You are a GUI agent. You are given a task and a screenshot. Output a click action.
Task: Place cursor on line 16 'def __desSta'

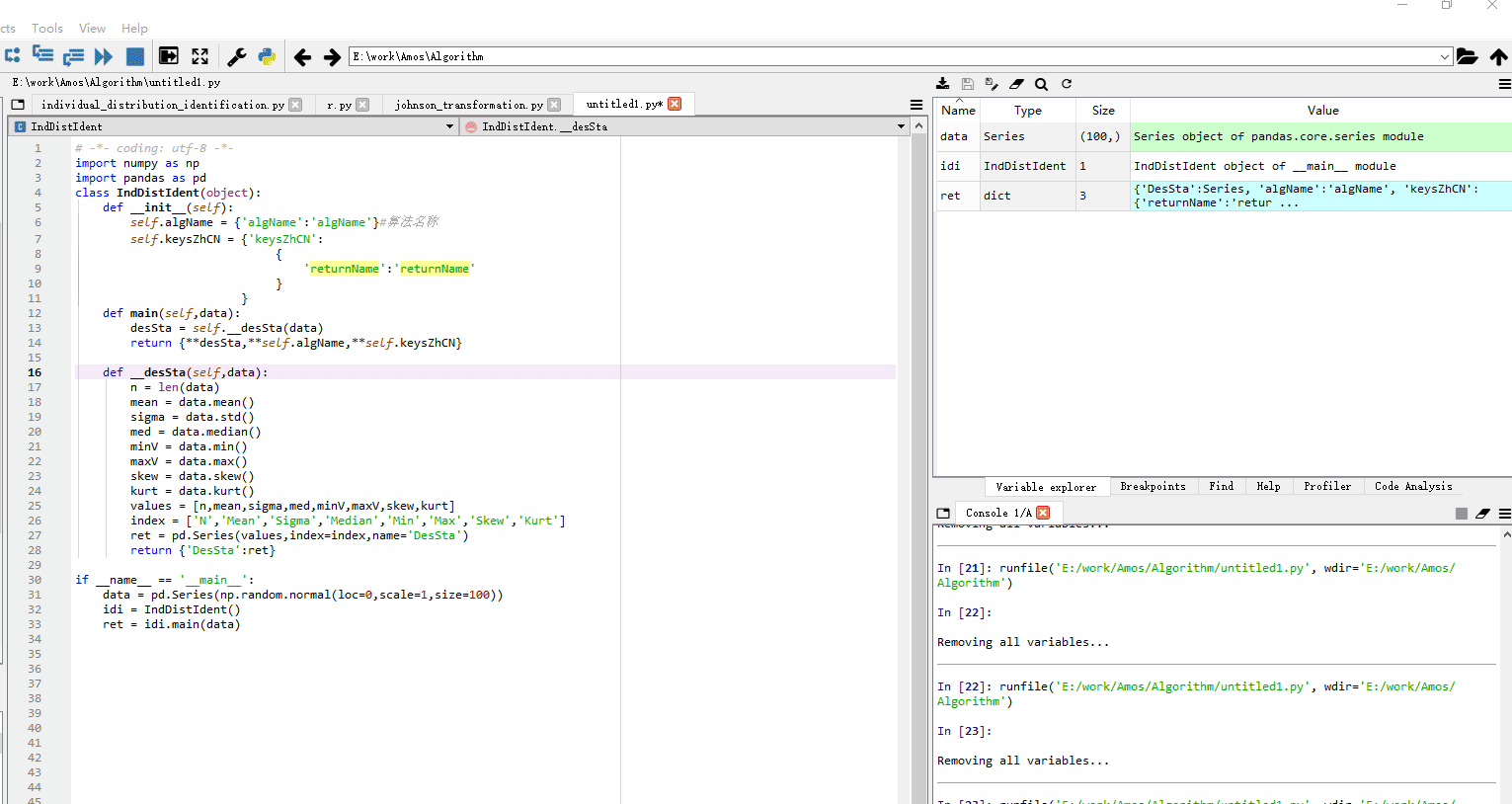[x=484, y=372]
